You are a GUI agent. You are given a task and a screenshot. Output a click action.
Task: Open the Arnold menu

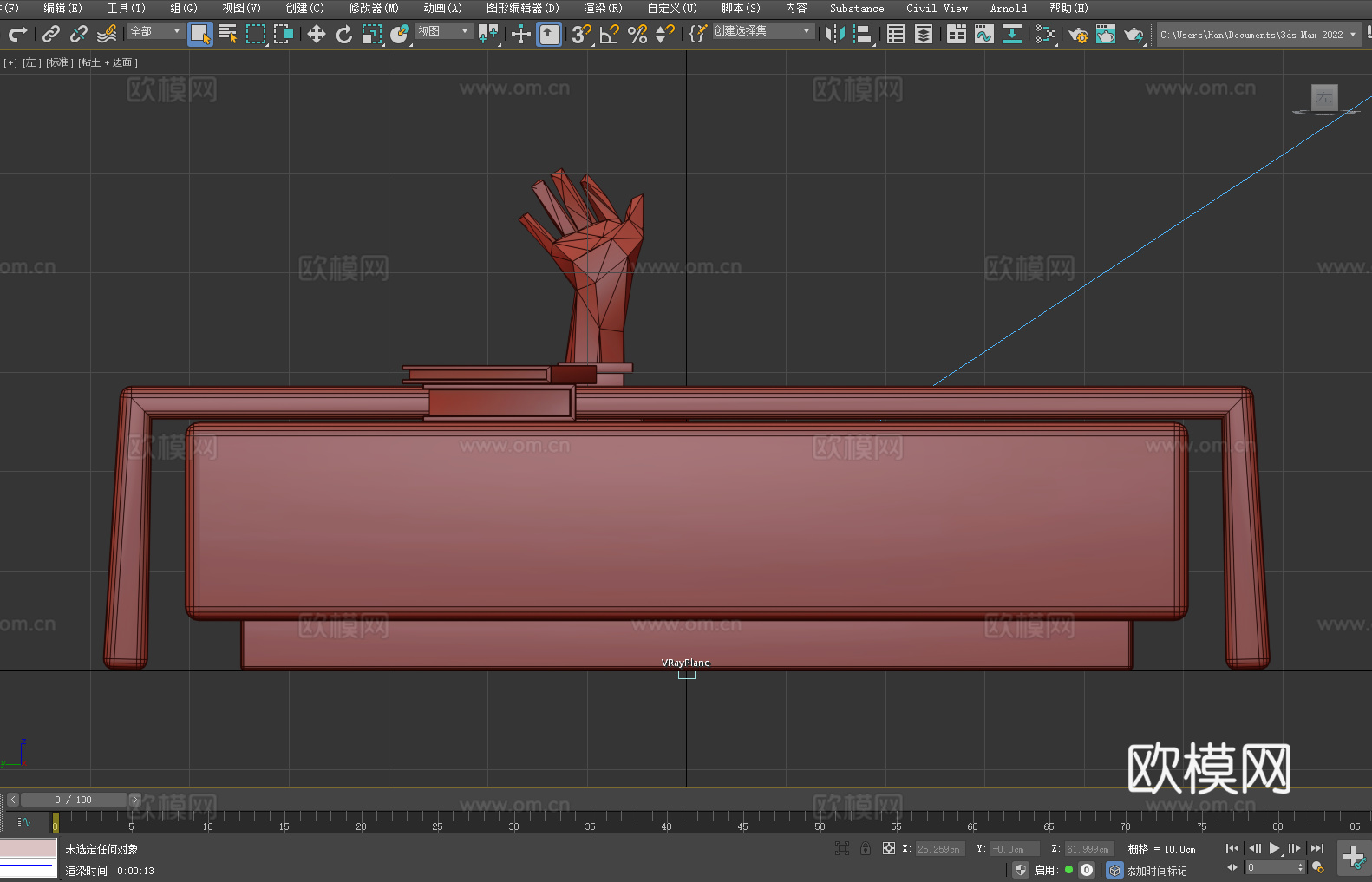pos(1008,9)
